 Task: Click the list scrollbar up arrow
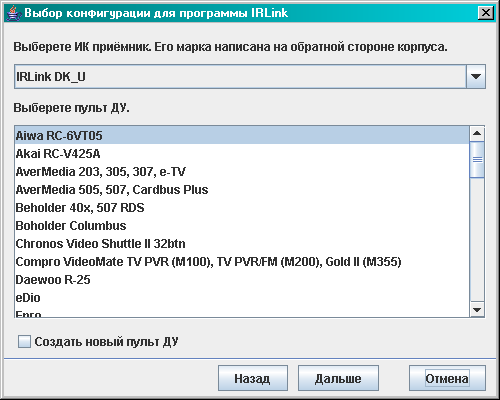477,134
